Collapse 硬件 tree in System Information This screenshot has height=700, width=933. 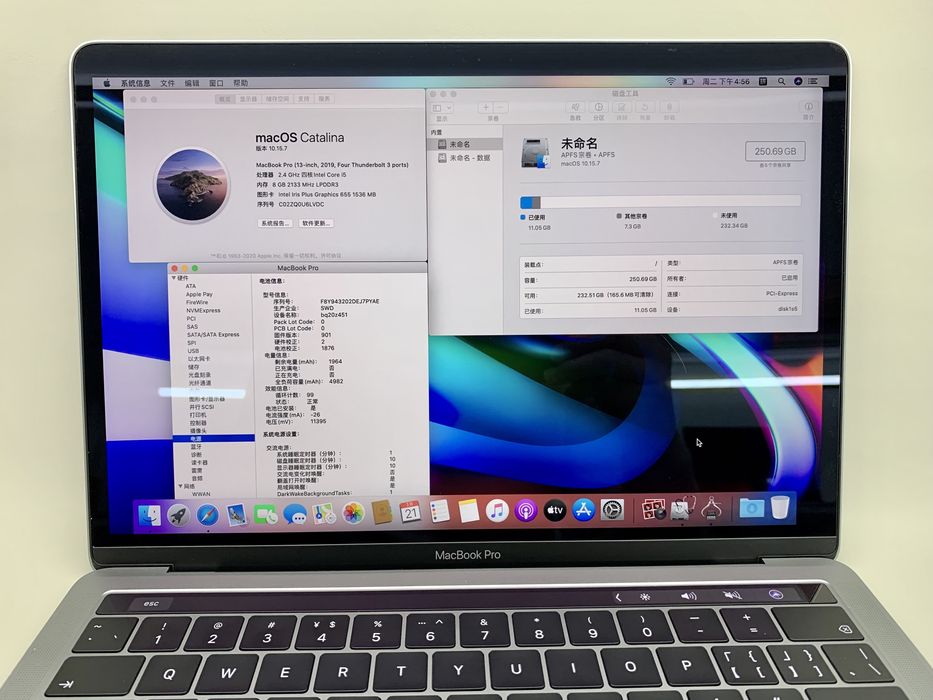[x=174, y=278]
